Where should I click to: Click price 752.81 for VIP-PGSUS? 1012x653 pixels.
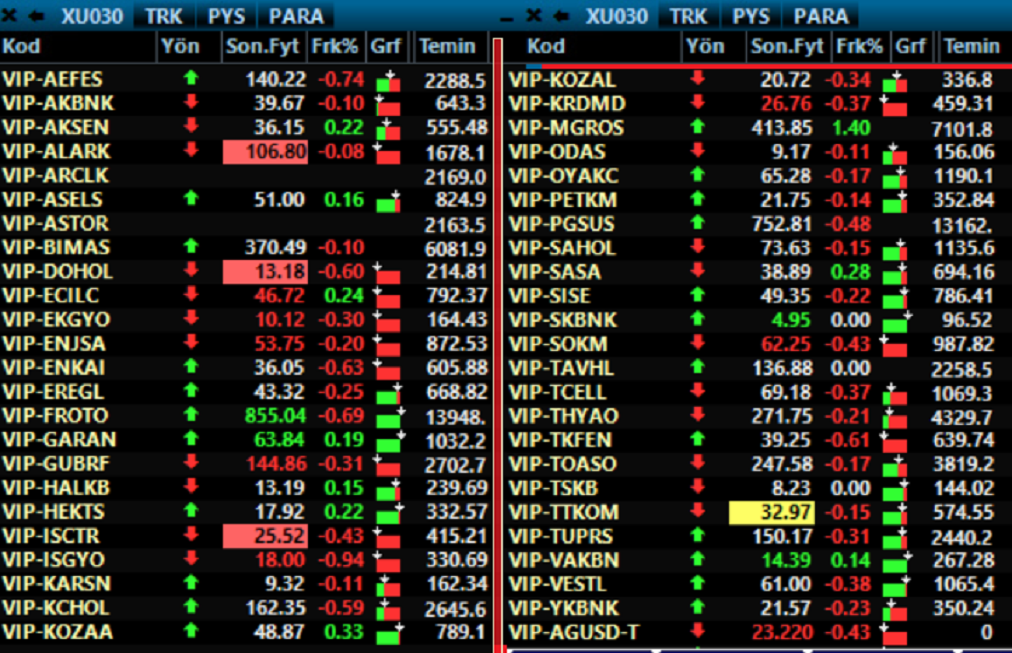(x=782, y=224)
